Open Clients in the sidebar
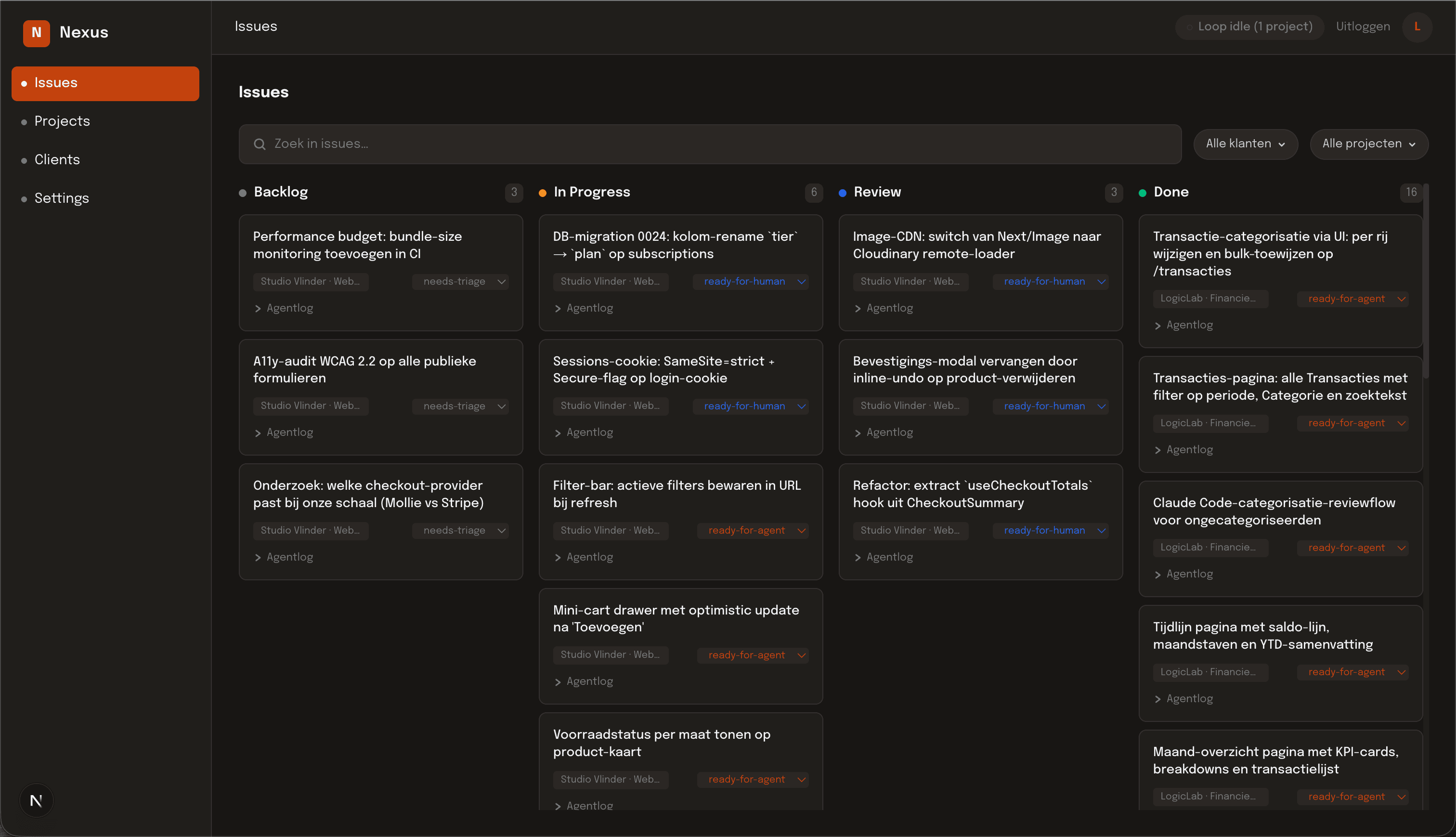Screen dimensions: 1456x837 pyautogui.click(x=105, y=160)
